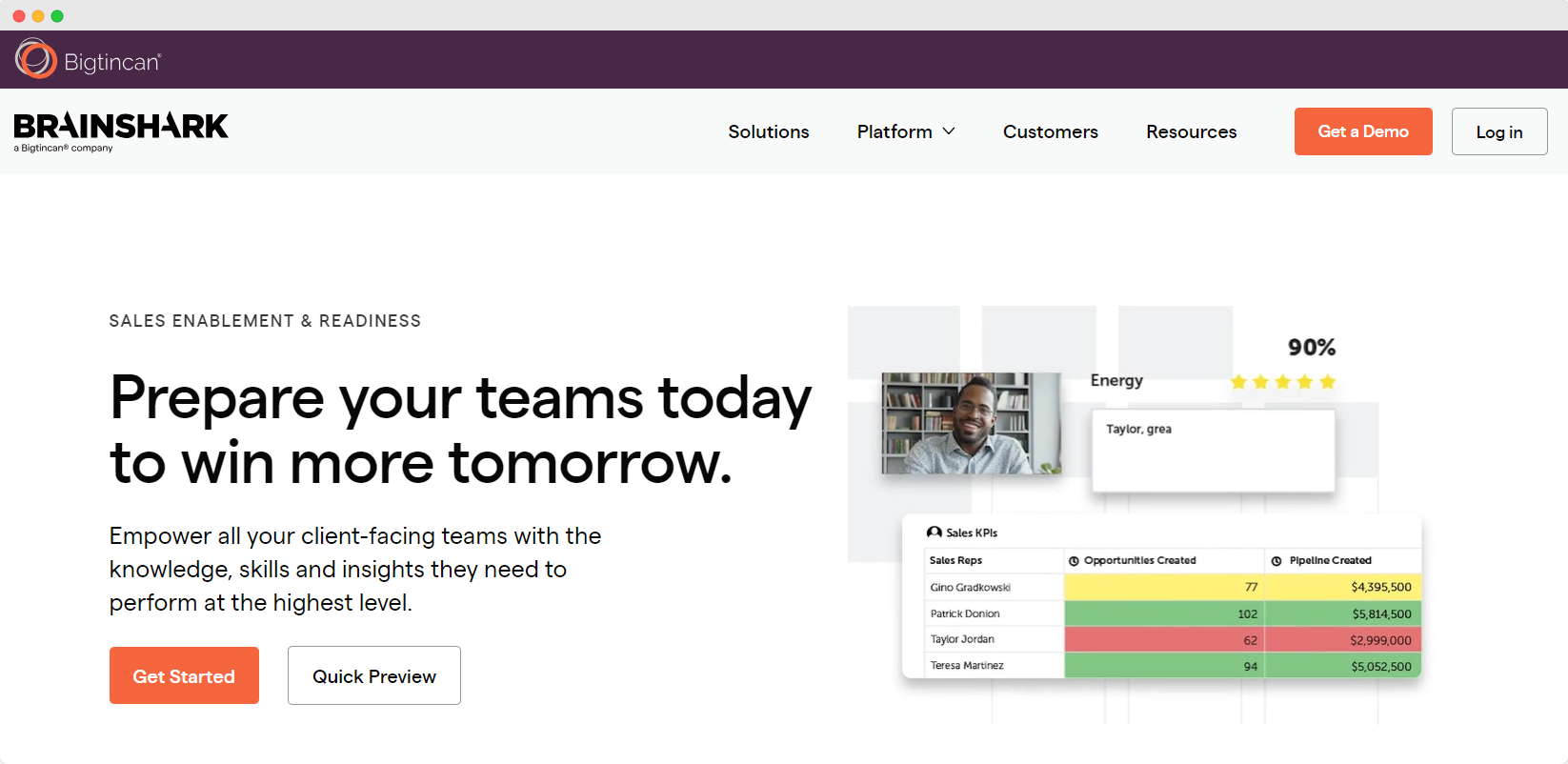Screen dimensions: 1568x764
Task: Click the '$5,052,500' pipeline value
Action: click(1381, 666)
